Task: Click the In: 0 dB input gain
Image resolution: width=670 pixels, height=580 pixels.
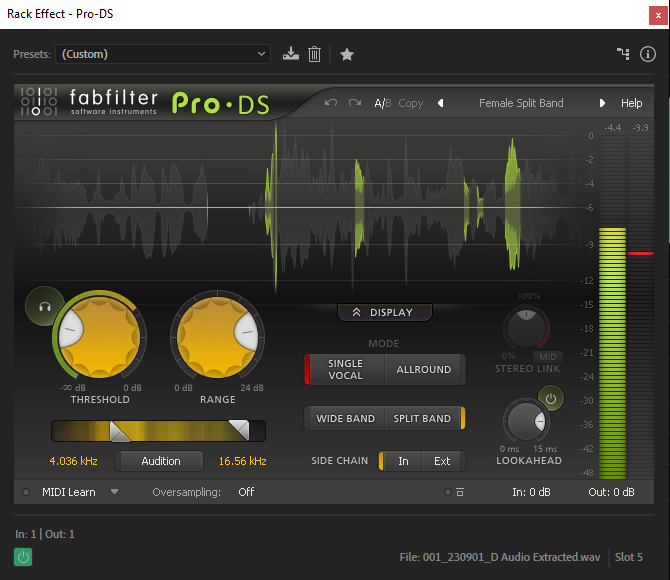Action: click(x=531, y=492)
